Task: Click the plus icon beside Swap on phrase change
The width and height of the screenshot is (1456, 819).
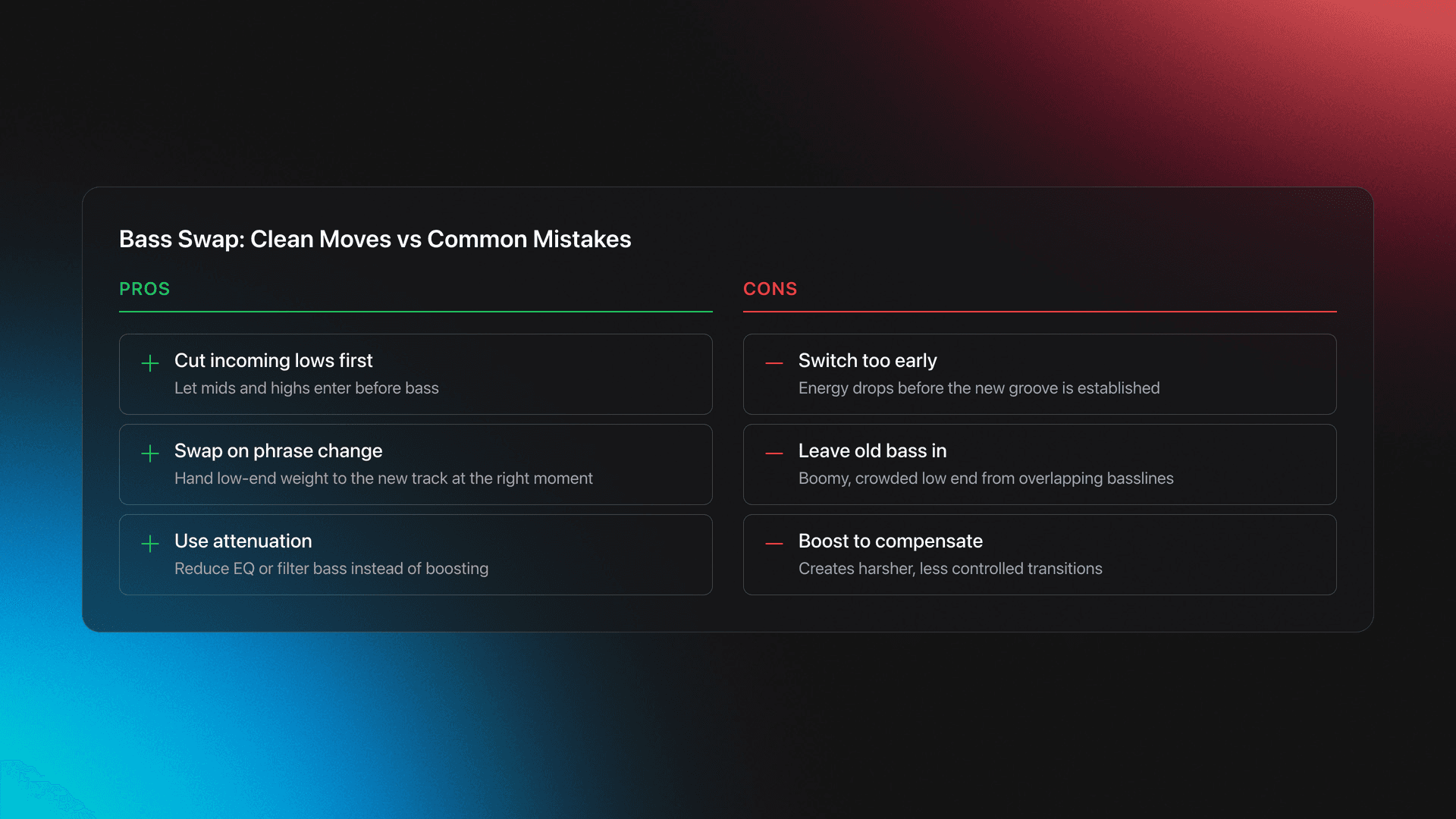Action: click(150, 453)
